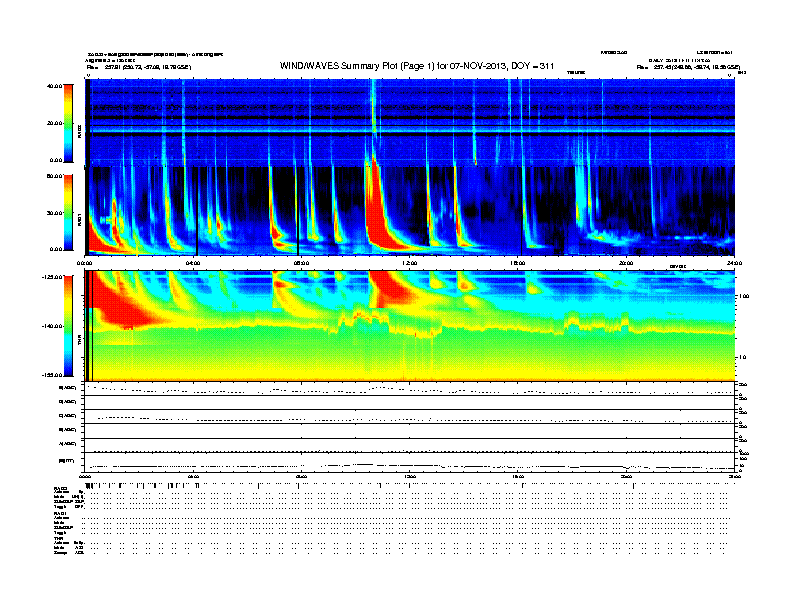
Task: Select the 40.00 label on RAD2 color scale
Action: (x=55, y=86)
